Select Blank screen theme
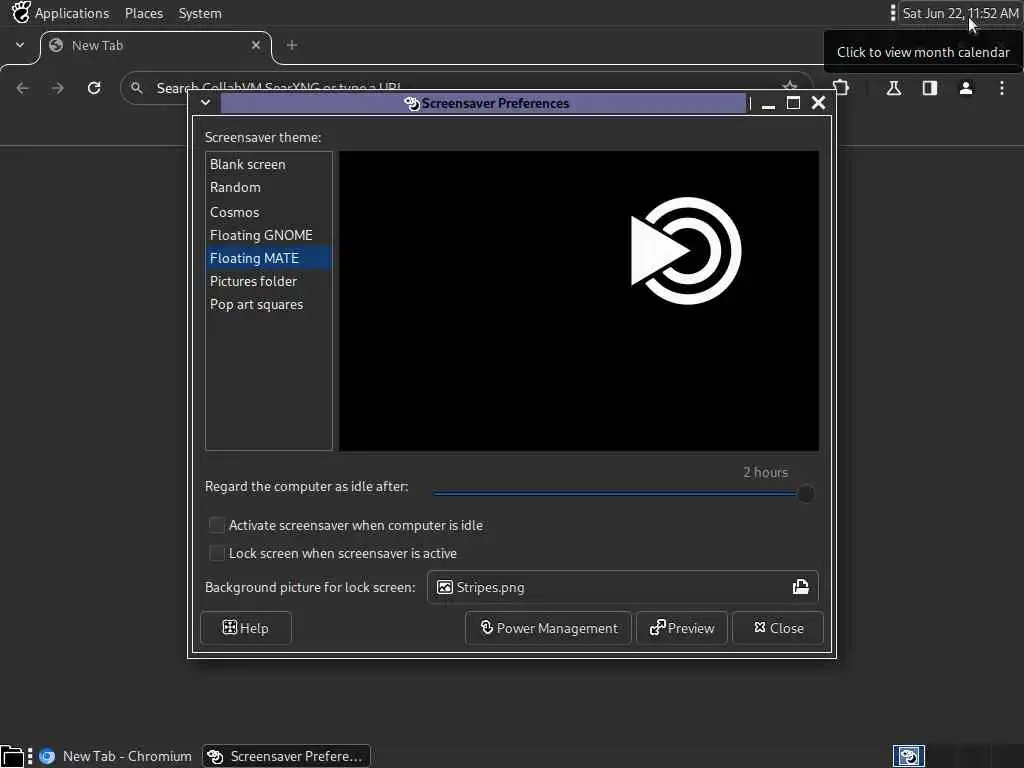 pyautogui.click(x=269, y=165)
